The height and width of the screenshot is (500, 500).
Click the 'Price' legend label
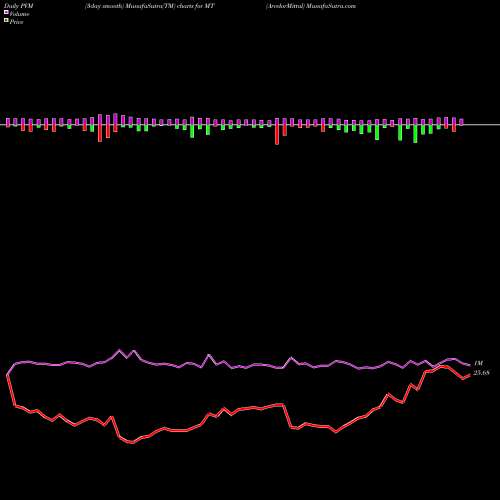tap(17, 22)
